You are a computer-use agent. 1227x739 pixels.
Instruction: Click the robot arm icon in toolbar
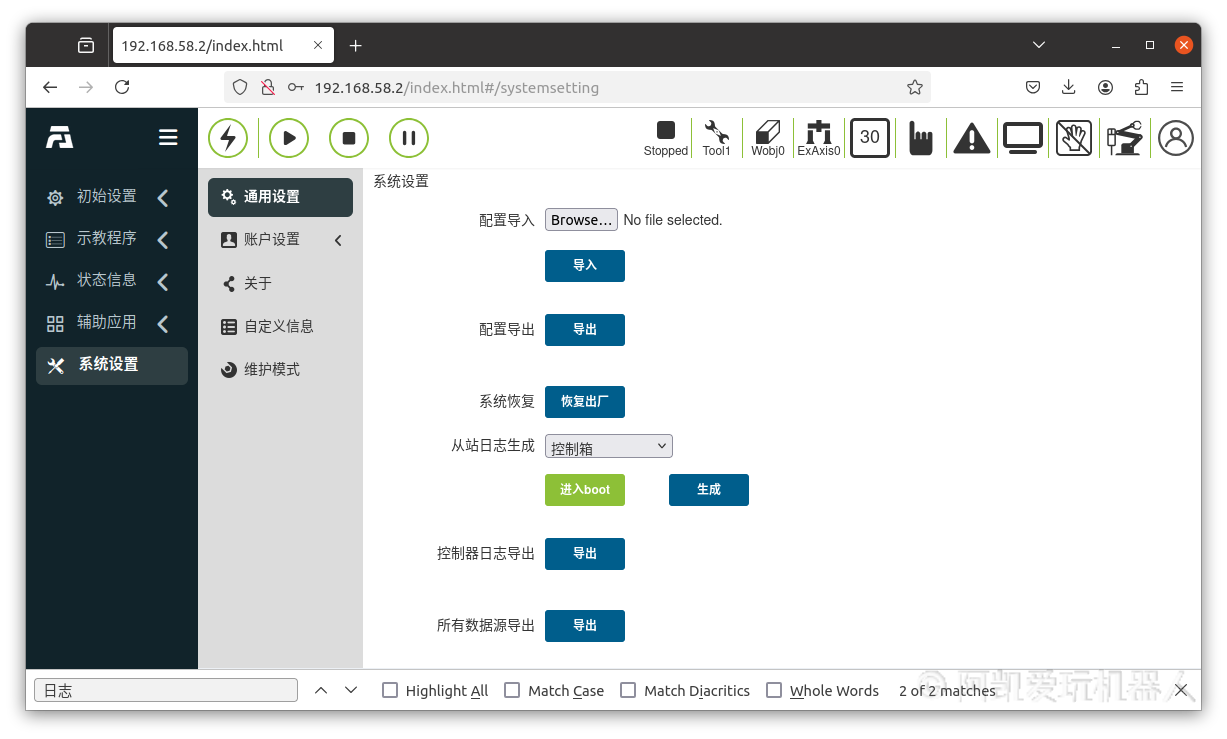click(x=1124, y=138)
